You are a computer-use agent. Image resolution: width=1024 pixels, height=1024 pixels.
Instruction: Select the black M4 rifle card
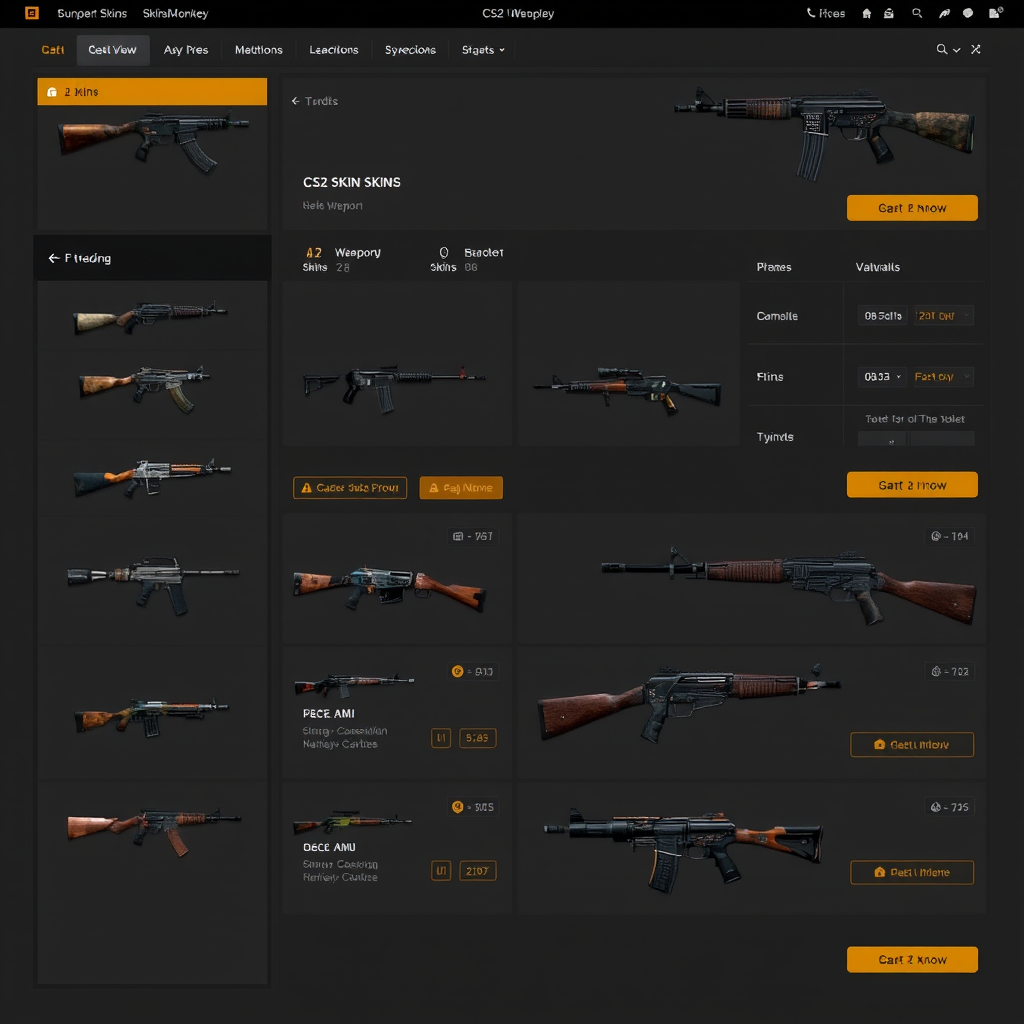(398, 364)
